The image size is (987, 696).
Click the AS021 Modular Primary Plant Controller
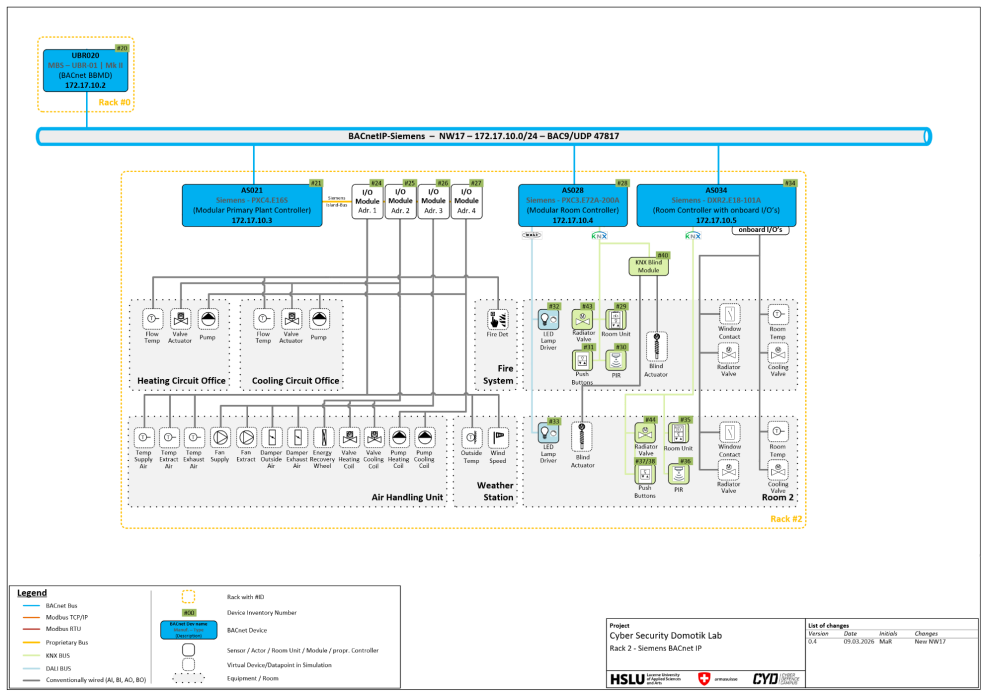252,205
